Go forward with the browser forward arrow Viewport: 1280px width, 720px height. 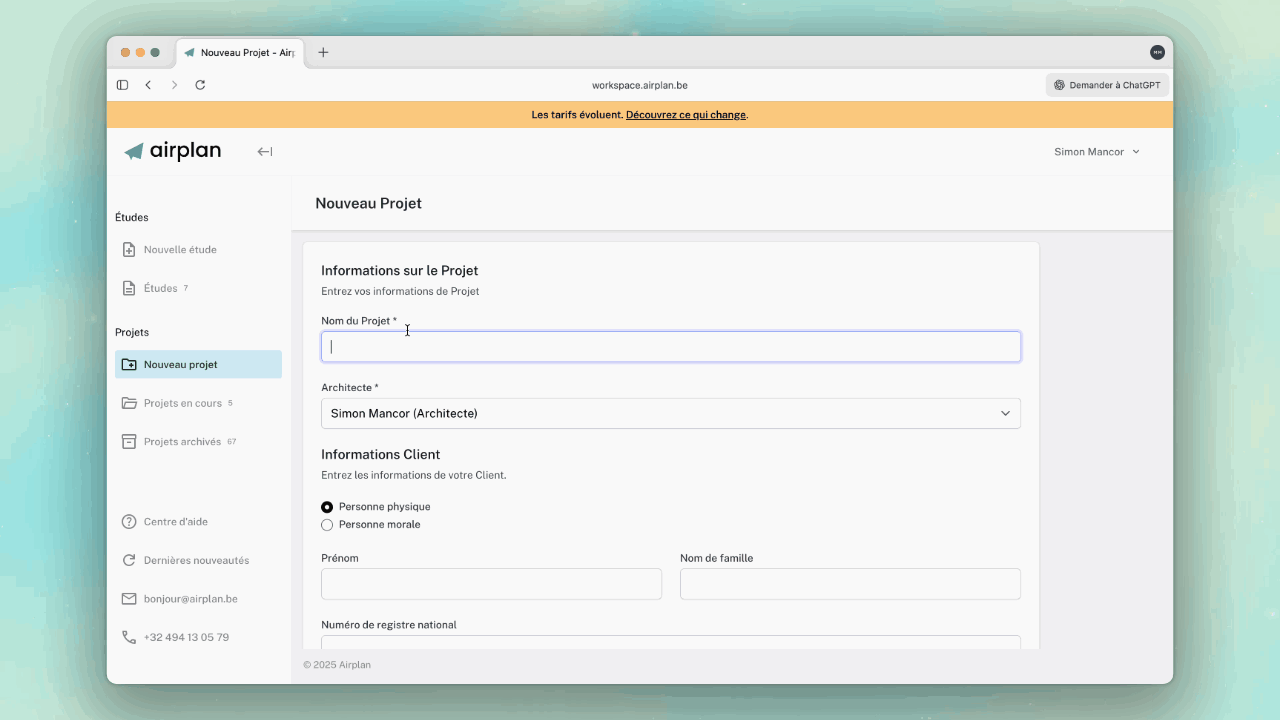tap(174, 85)
